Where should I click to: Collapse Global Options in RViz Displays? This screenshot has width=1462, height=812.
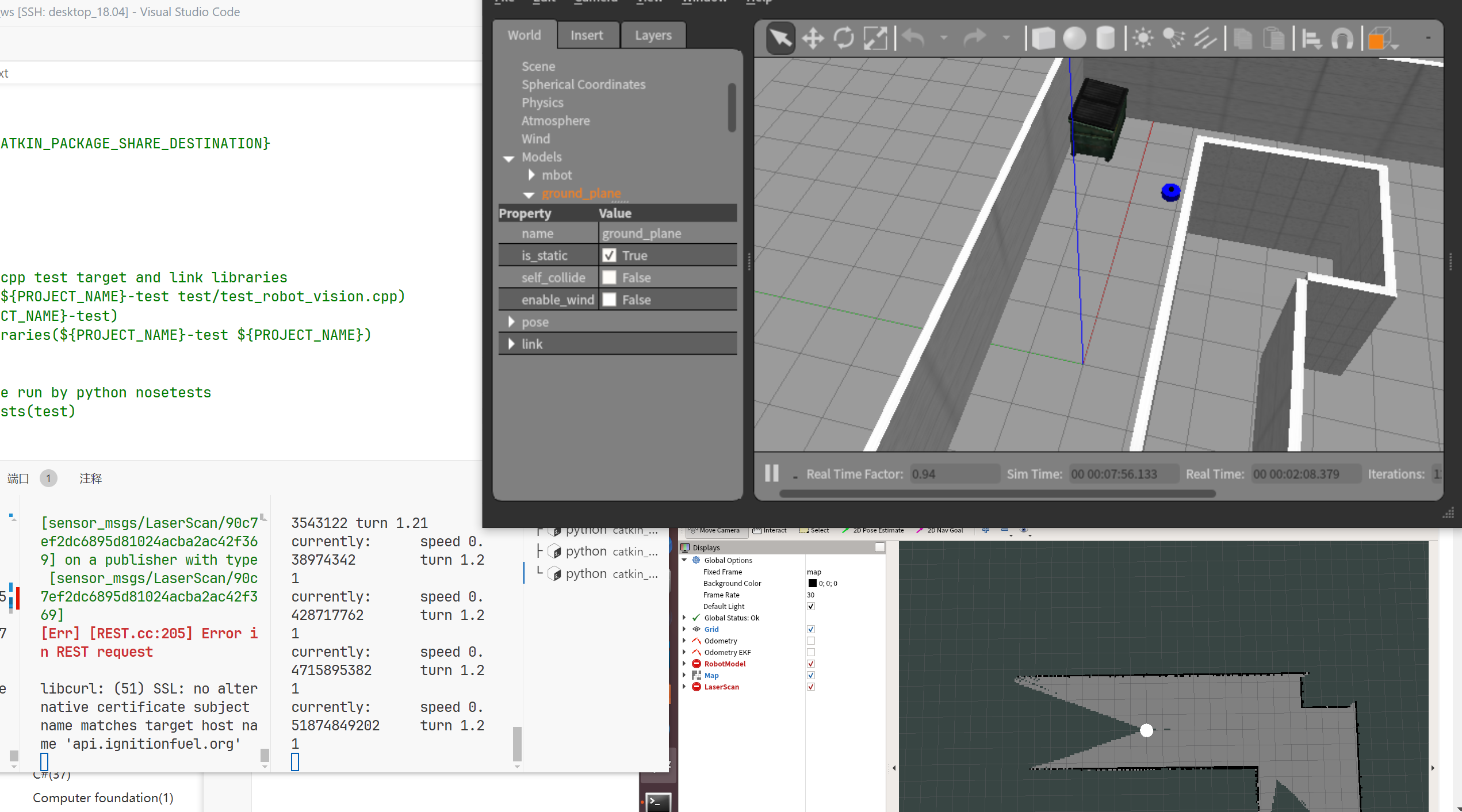(684, 560)
